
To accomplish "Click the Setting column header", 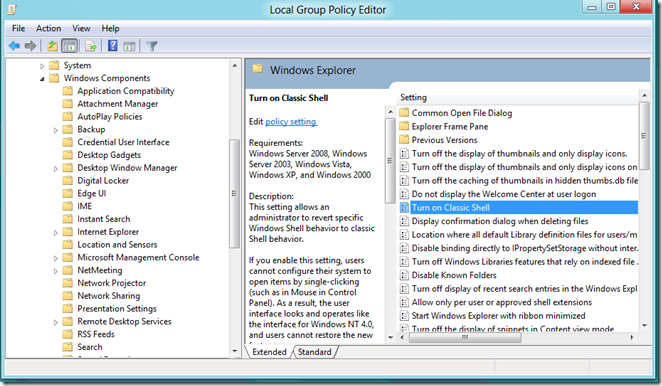I will point(413,98).
